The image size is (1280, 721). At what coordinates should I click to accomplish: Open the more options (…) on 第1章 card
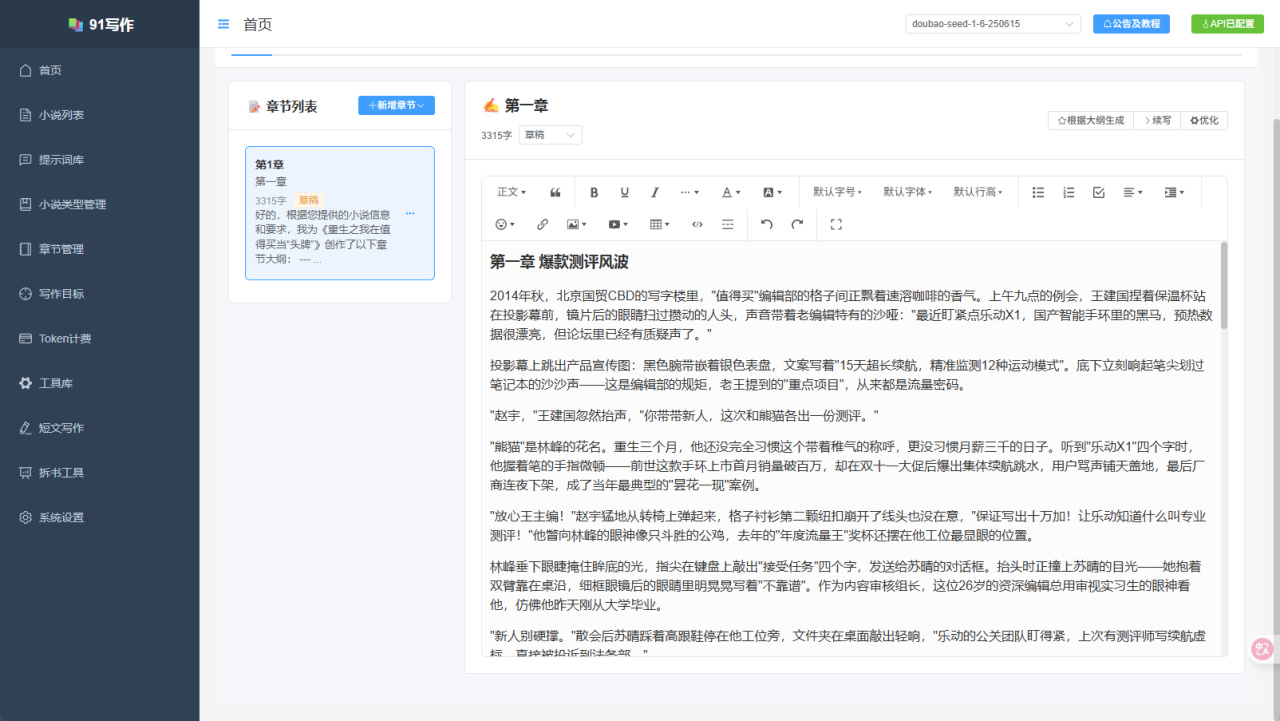tap(410, 213)
